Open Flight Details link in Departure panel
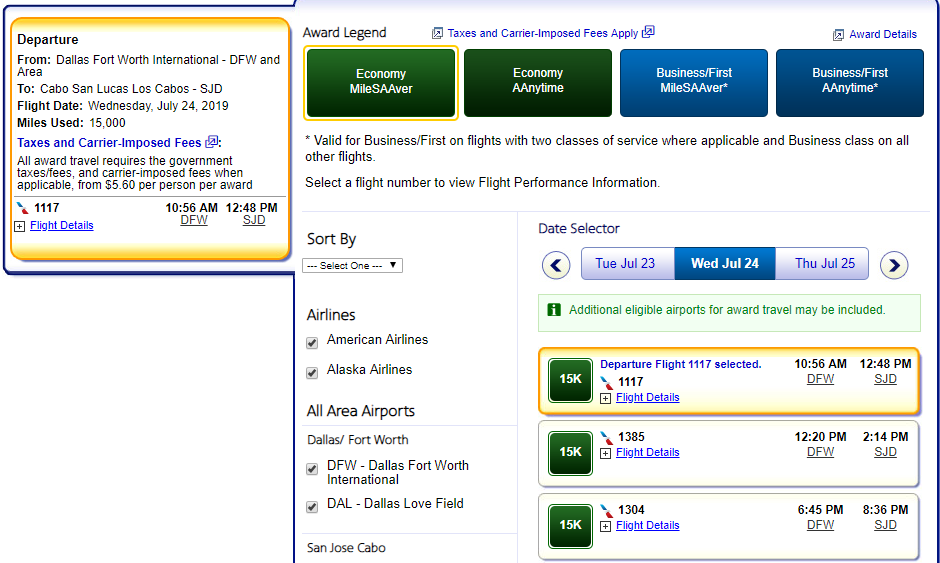Image resolution: width=940 pixels, height=563 pixels. [62, 225]
